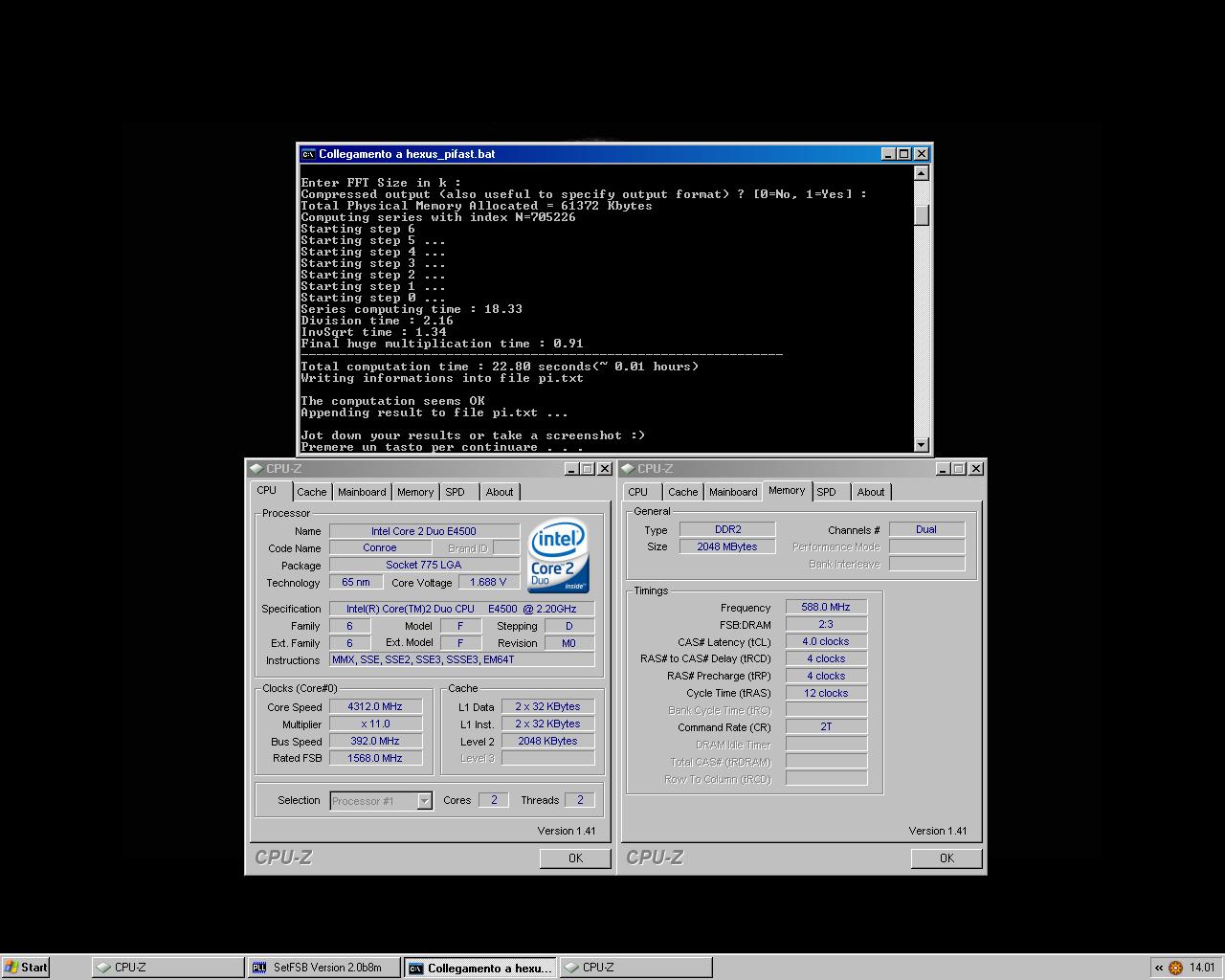Switch to last CPU-Z taskbar button
The width and height of the screenshot is (1225, 980).
tap(635, 968)
